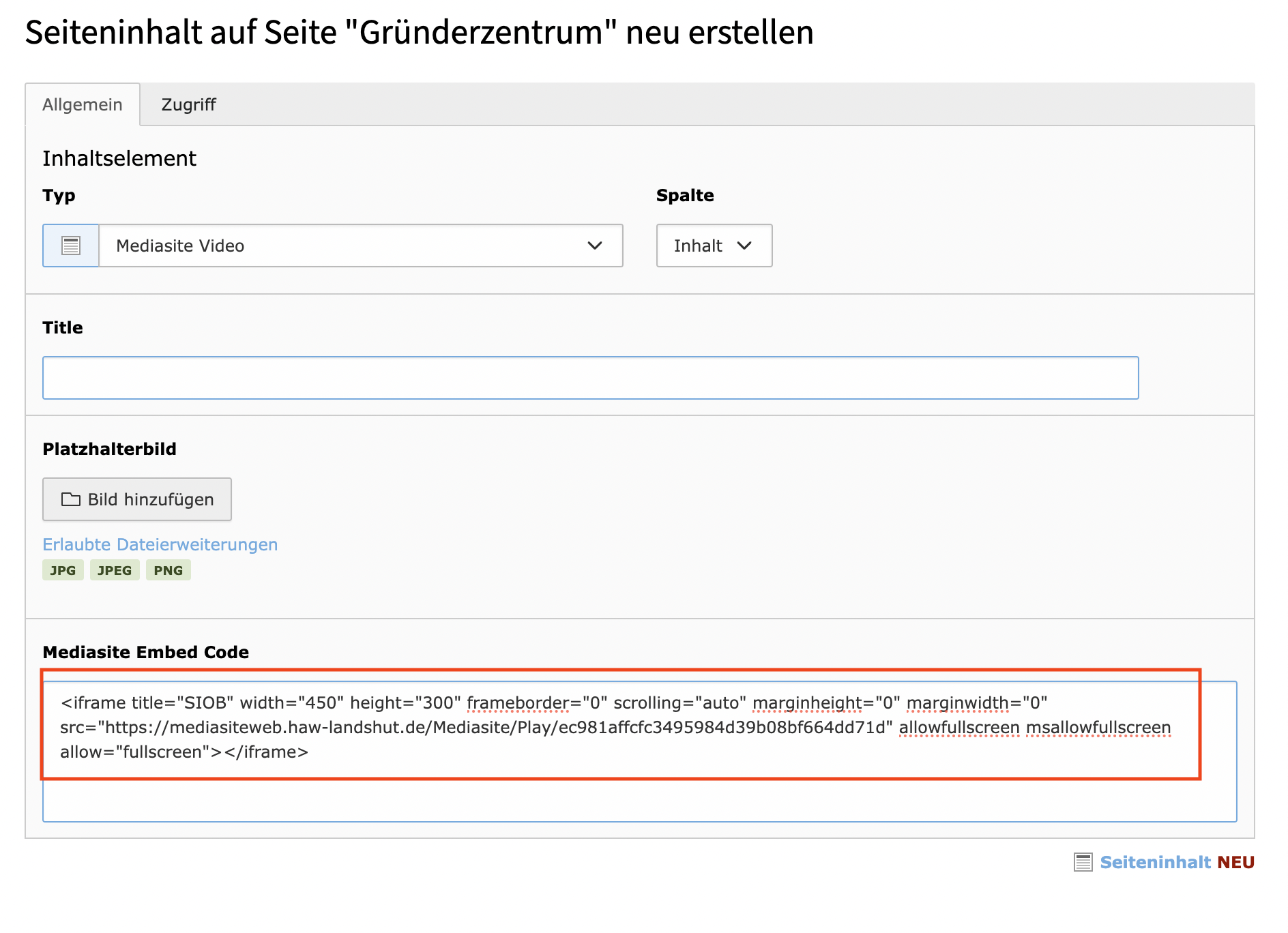Screen dimensions: 1288x933
Task: Click the folder icon in Bild hinzufügen
Action: coord(71,499)
